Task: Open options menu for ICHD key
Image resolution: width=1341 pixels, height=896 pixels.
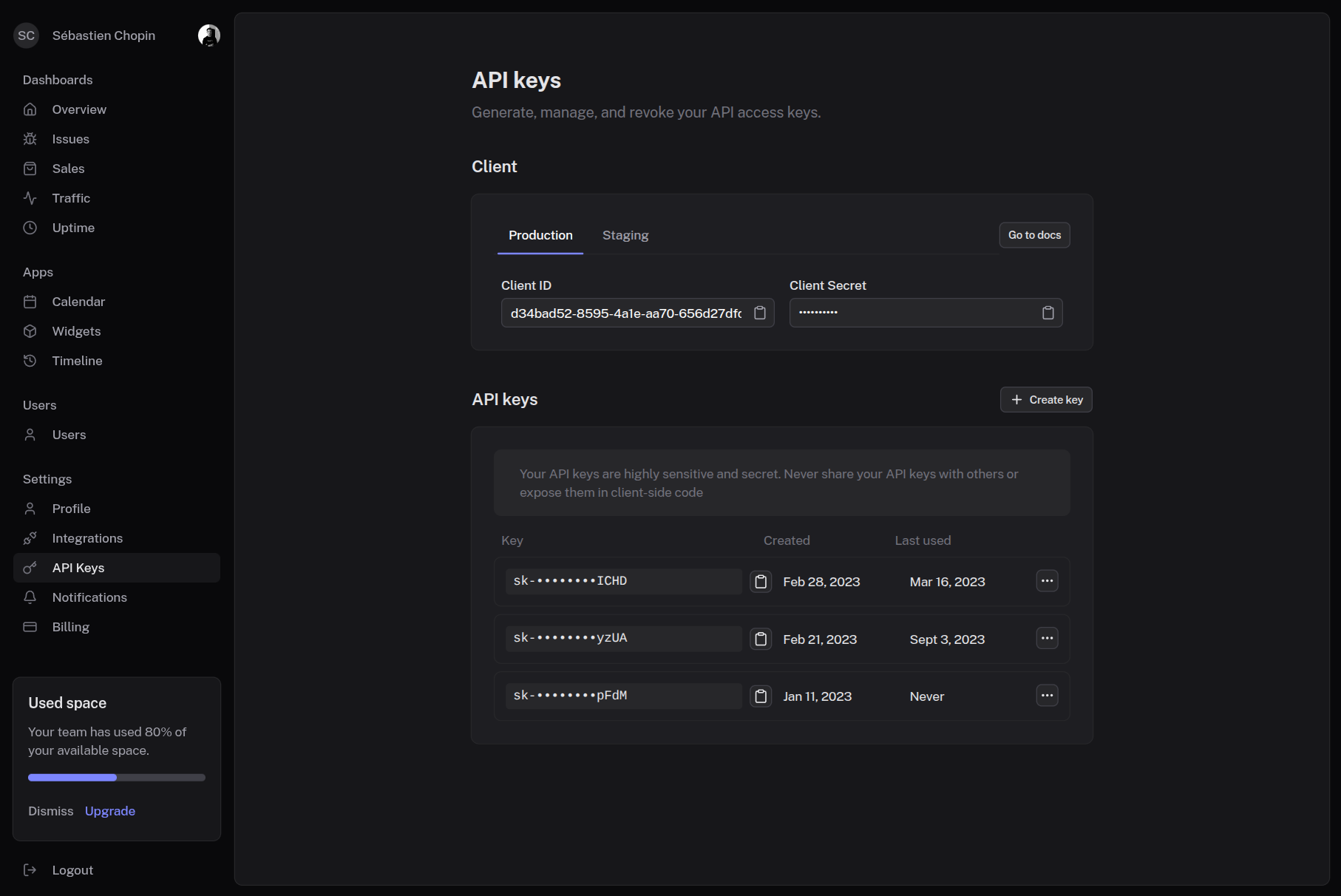Action: (x=1047, y=581)
